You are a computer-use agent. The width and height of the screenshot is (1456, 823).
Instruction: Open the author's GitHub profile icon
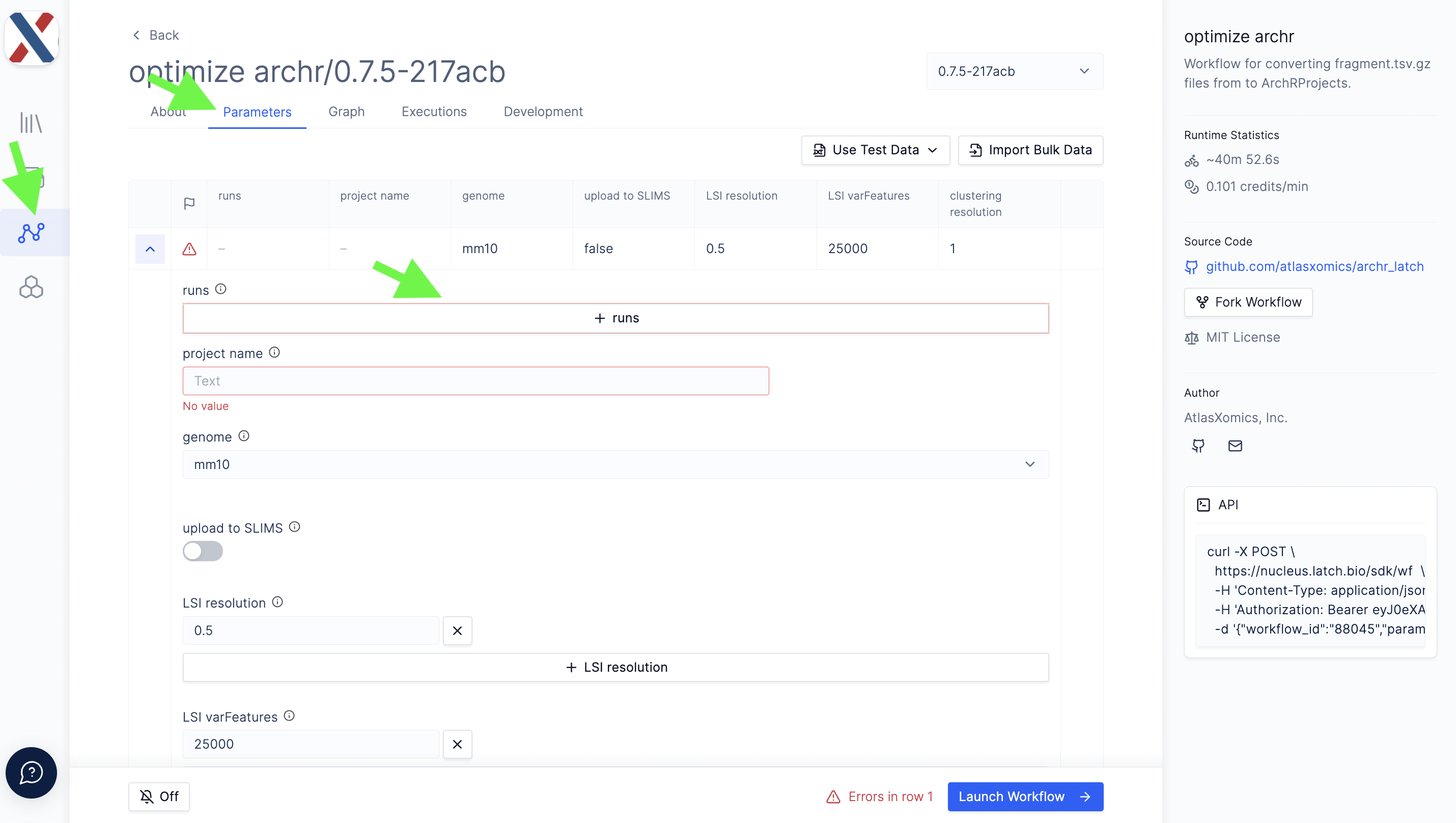pos(1198,446)
